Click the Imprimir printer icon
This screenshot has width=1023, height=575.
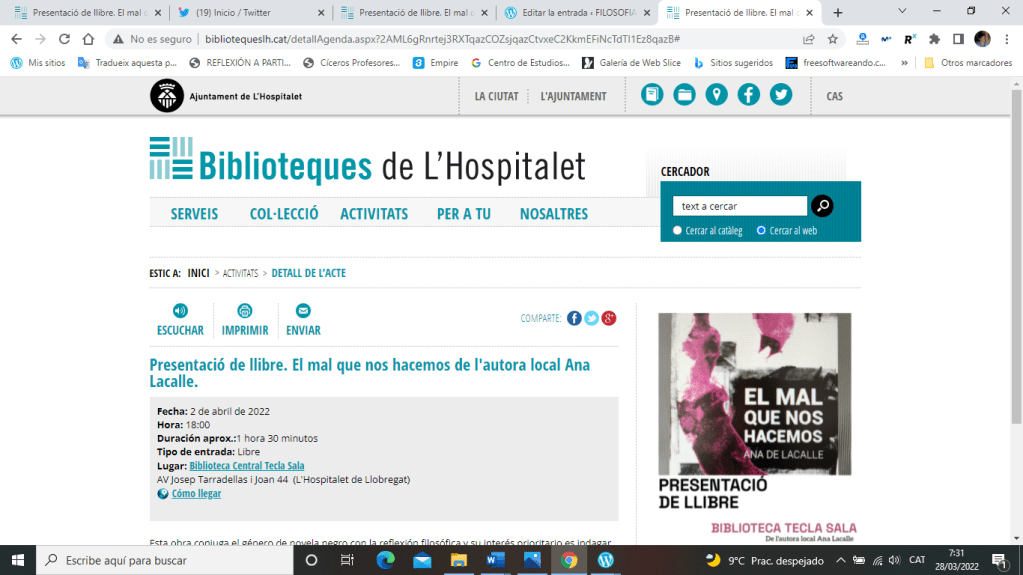pos(245,311)
